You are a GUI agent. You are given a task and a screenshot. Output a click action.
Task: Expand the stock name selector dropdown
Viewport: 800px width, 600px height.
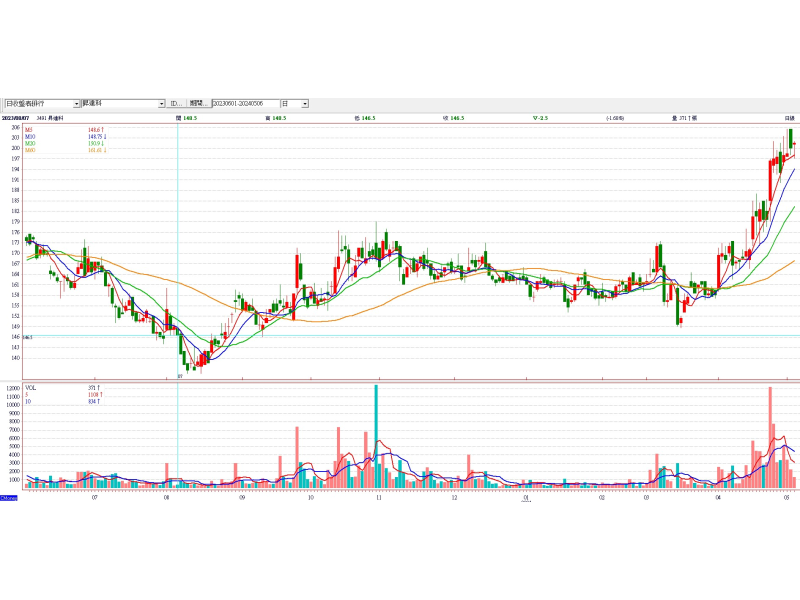point(161,103)
